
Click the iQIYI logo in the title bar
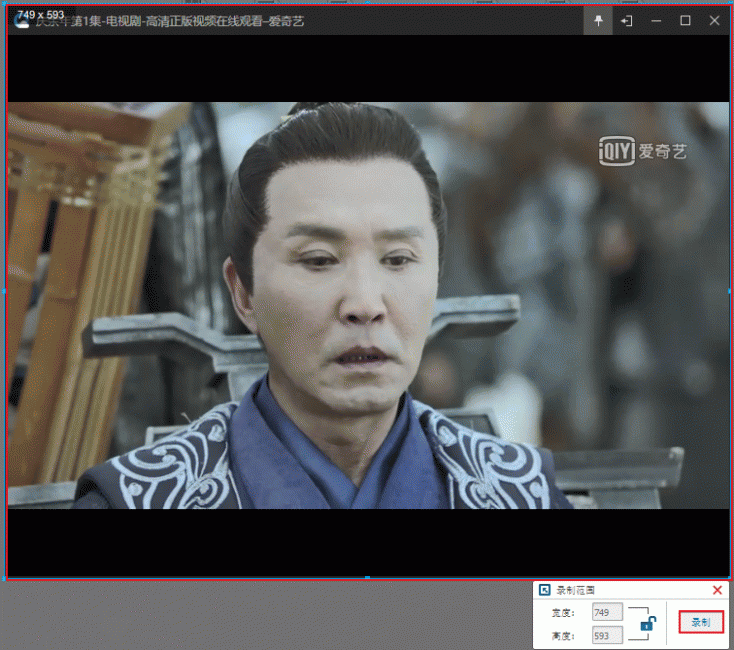coord(21,21)
